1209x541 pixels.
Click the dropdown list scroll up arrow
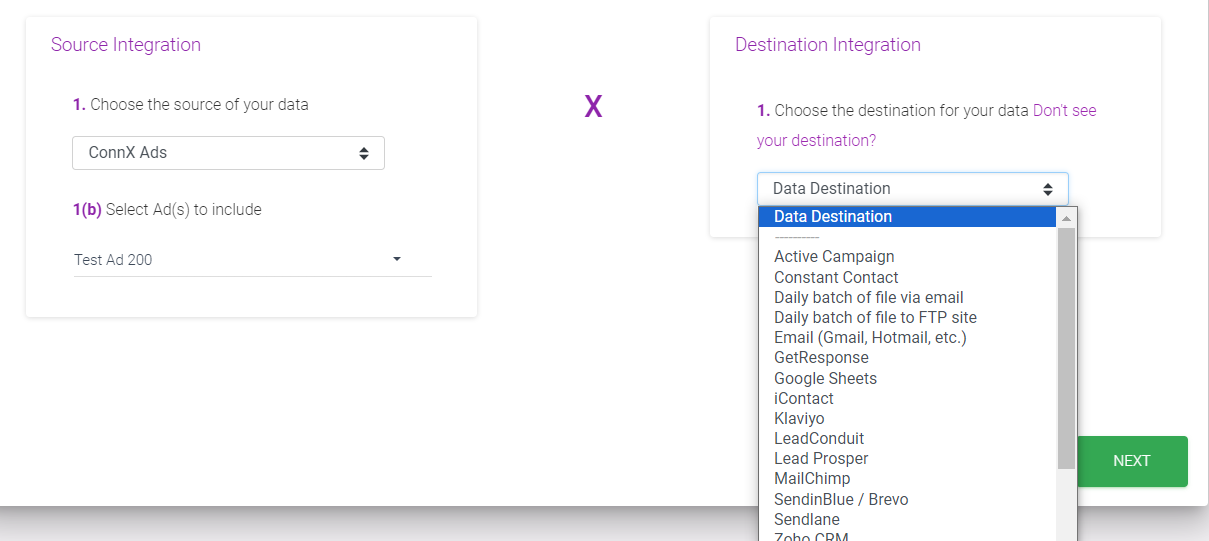tap(1067, 218)
